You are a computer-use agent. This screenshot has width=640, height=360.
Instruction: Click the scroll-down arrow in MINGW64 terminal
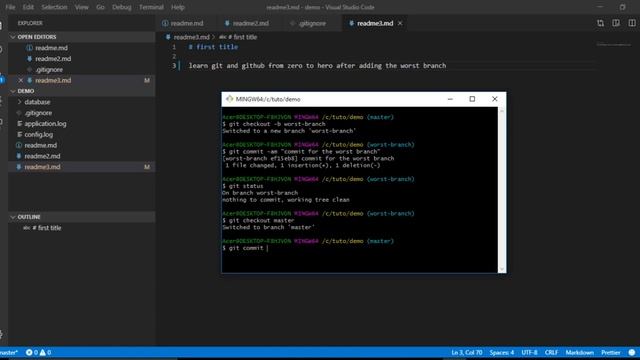(502, 269)
